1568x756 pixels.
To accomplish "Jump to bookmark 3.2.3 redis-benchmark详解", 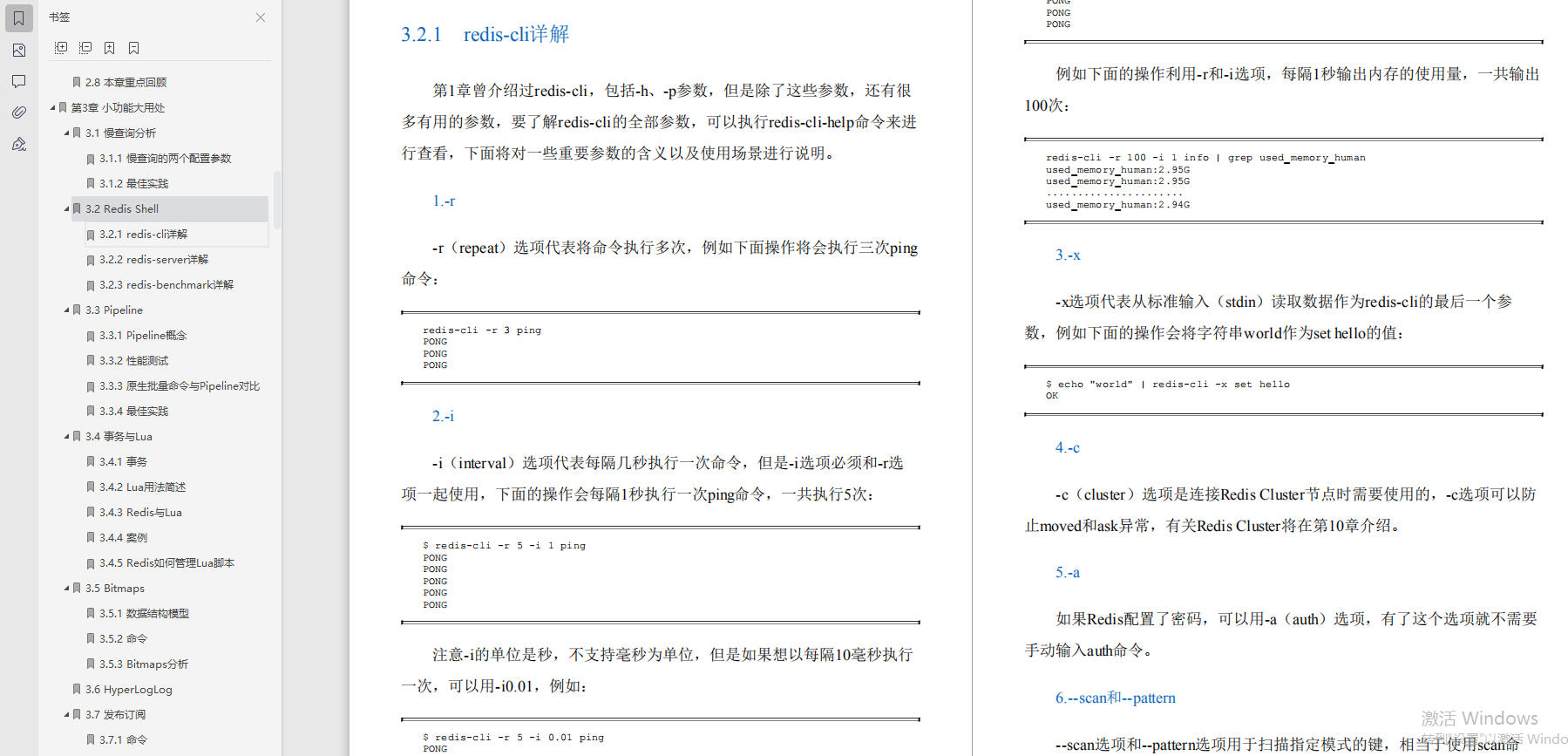I will [166, 285].
